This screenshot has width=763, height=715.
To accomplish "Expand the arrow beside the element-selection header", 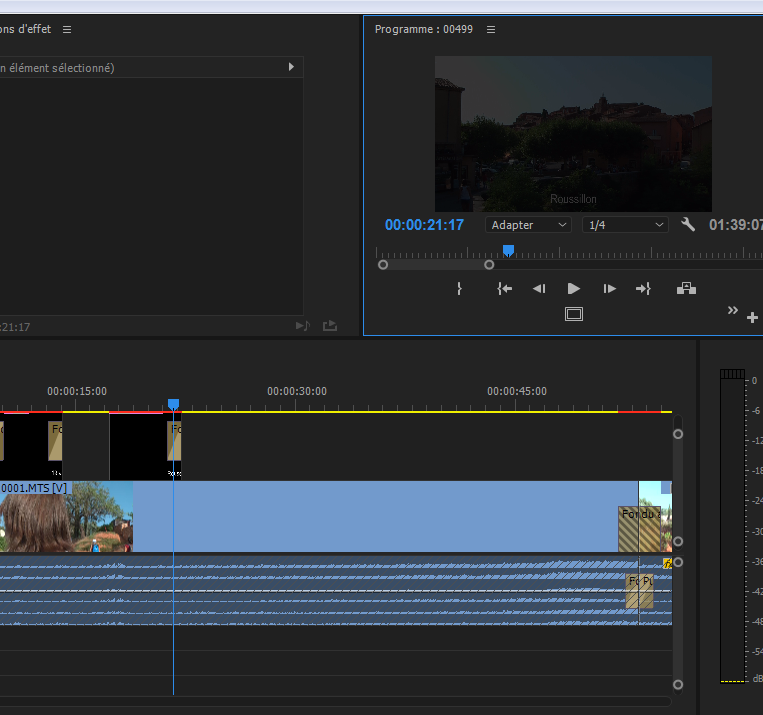I will click(291, 67).
